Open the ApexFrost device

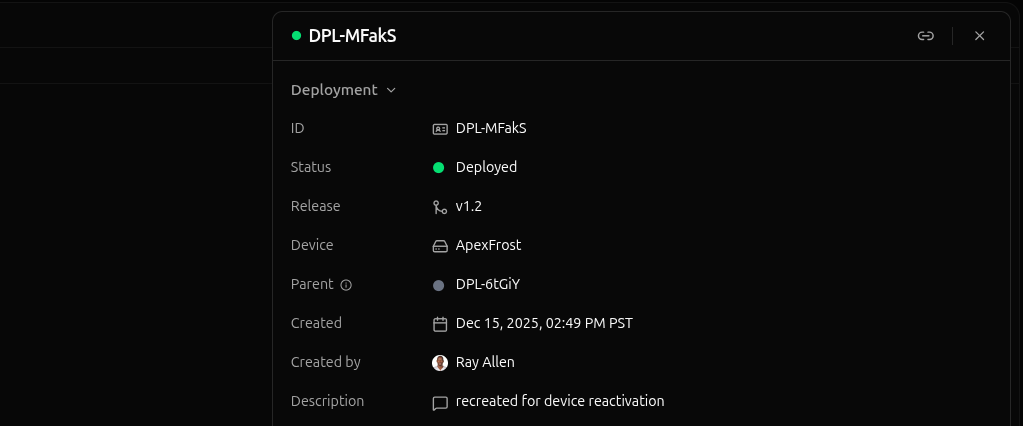point(488,245)
